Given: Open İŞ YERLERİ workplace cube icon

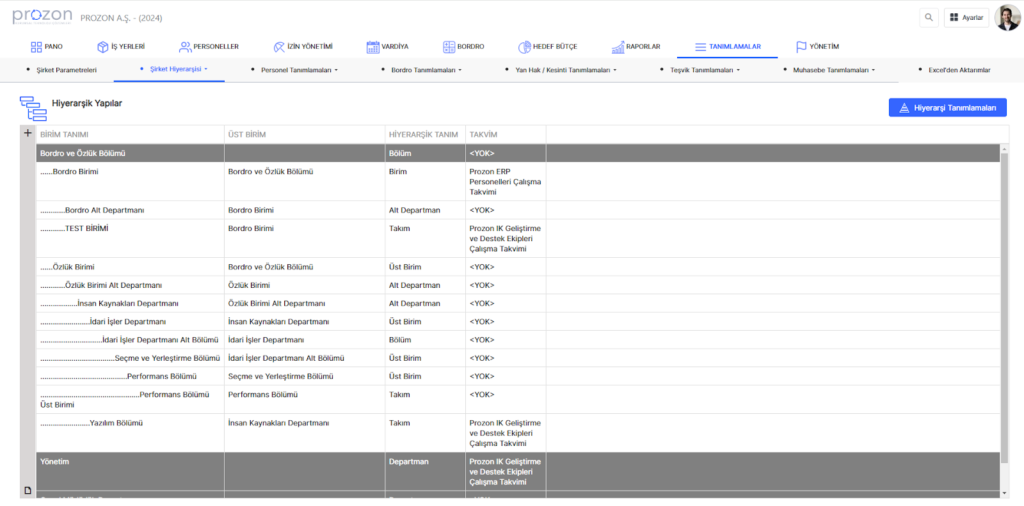Looking at the screenshot, I should point(102,47).
